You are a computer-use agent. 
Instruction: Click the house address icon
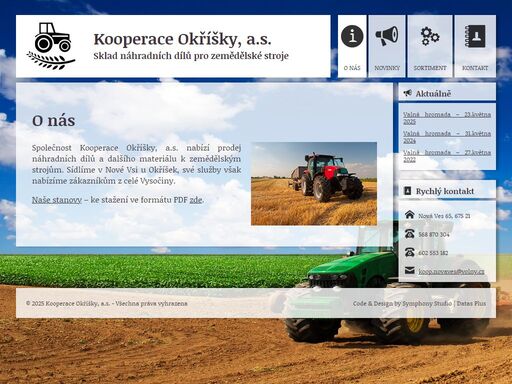pyautogui.click(x=409, y=215)
